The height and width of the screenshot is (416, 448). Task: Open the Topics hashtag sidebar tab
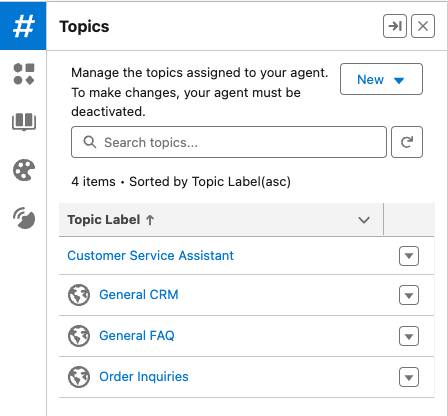pos(23,26)
